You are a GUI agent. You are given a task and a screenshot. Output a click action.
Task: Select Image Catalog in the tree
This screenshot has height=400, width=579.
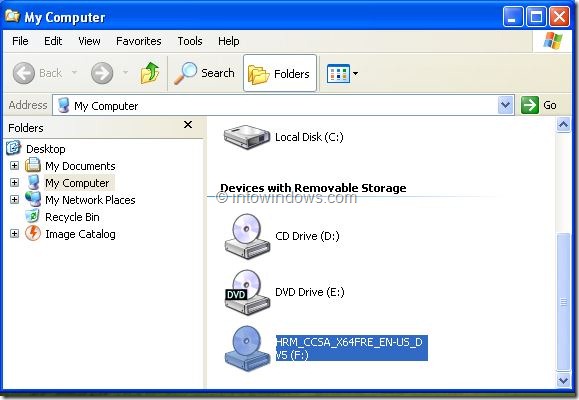click(80, 234)
